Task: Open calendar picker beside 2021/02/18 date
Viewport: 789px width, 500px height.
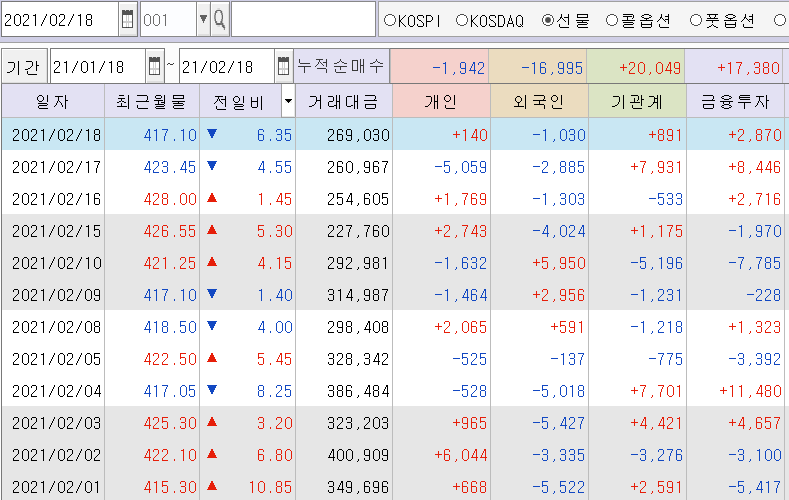Action: [x=128, y=19]
